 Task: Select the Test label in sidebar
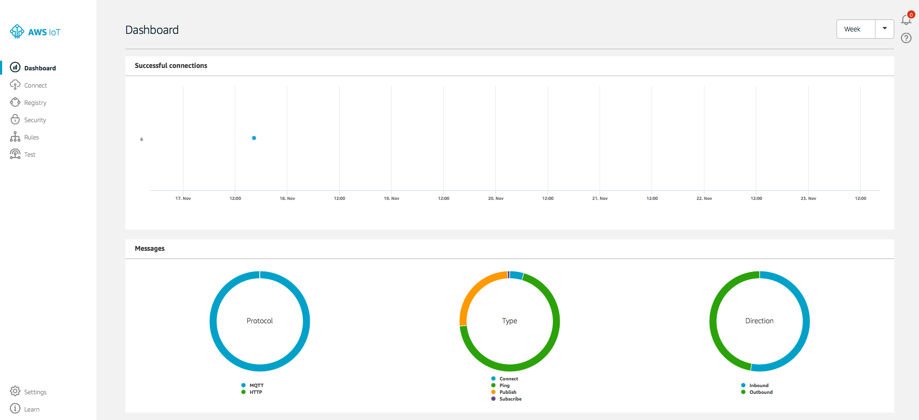click(x=30, y=155)
